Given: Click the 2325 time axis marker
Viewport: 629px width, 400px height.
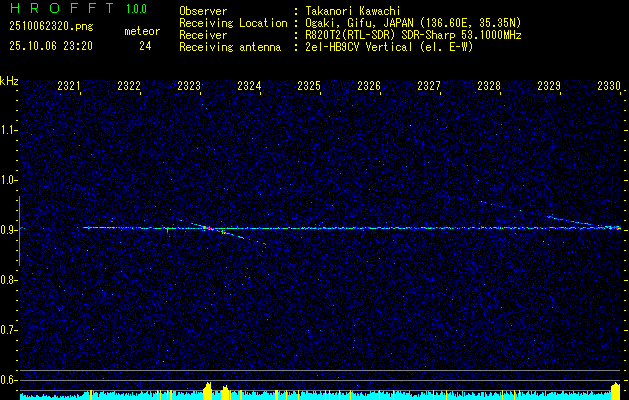Looking at the screenshot, I should coord(309,85).
